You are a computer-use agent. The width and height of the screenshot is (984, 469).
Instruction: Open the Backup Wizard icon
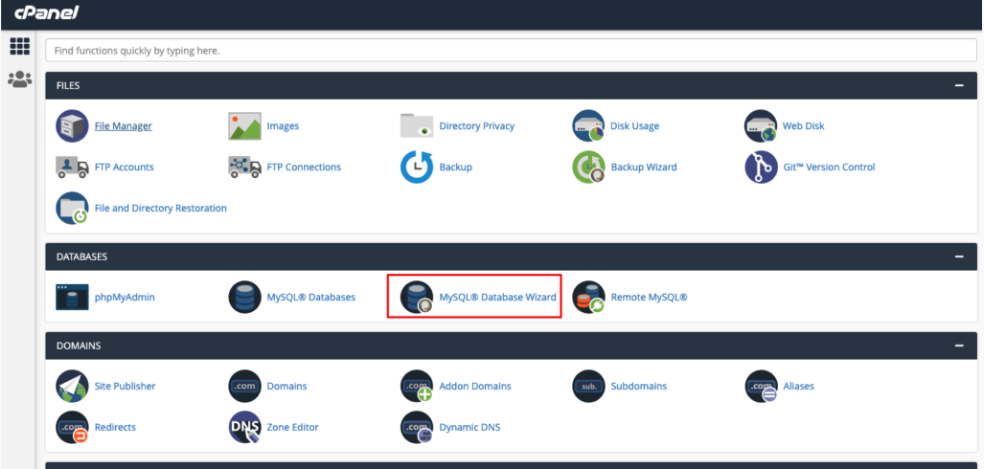click(589, 167)
